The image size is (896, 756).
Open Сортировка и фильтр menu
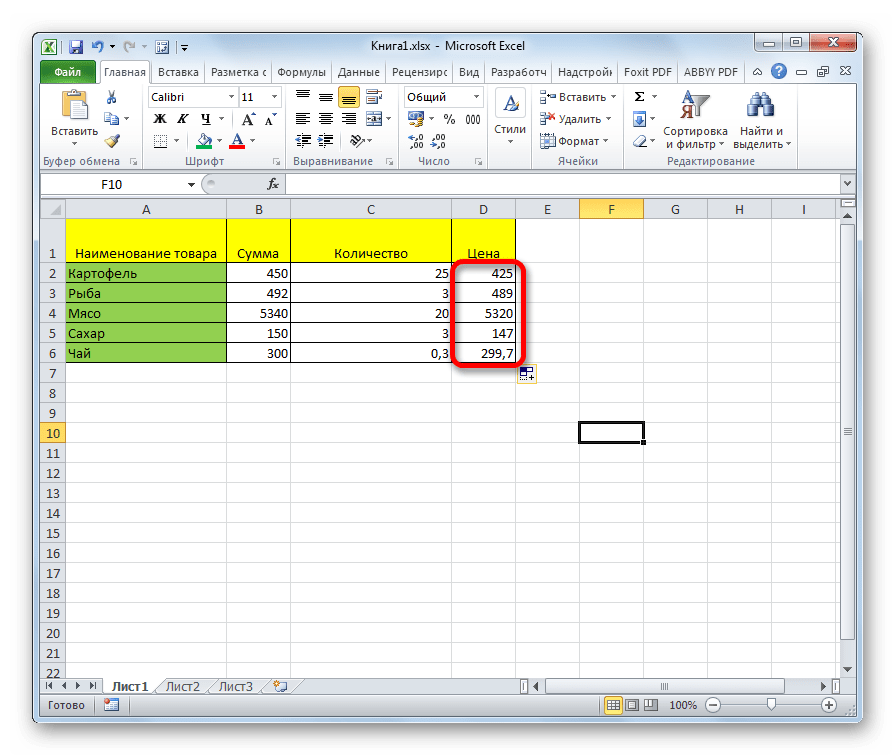pyautogui.click(x=695, y=119)
